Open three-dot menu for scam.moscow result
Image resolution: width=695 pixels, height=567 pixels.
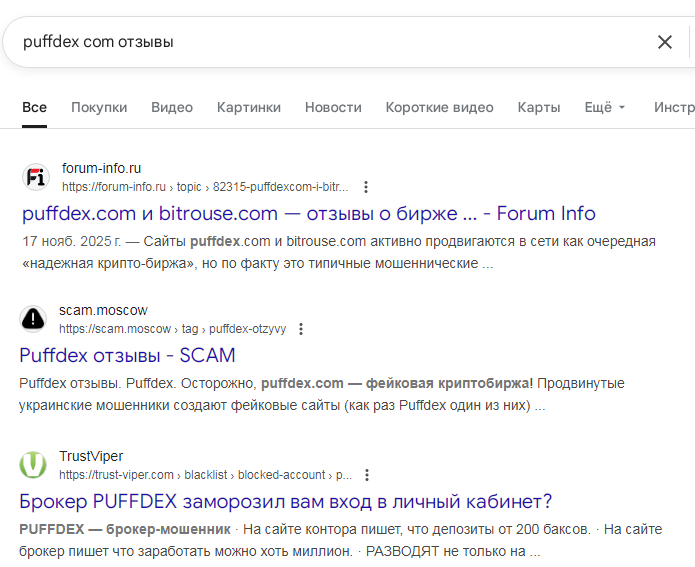pyautogui.click(x=301, y=329)
